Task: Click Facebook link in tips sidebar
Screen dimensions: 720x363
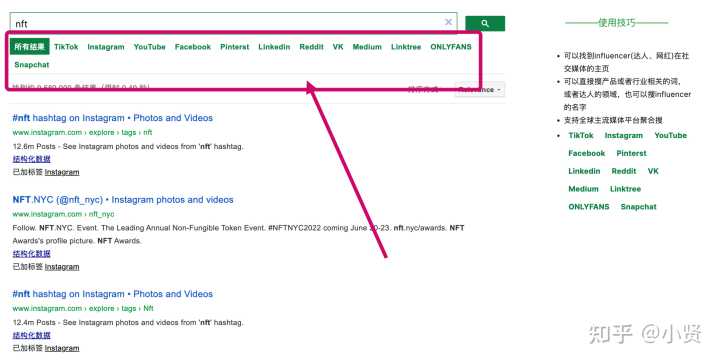Action: (587, 153)
